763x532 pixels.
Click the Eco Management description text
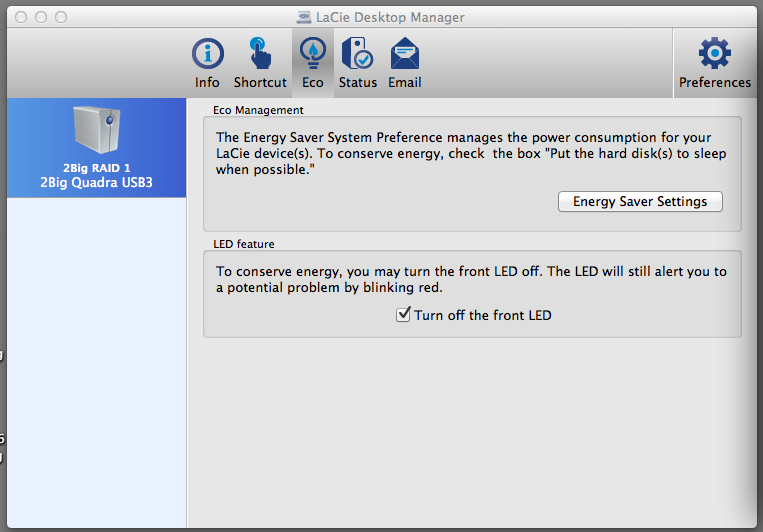click(471, 153)
